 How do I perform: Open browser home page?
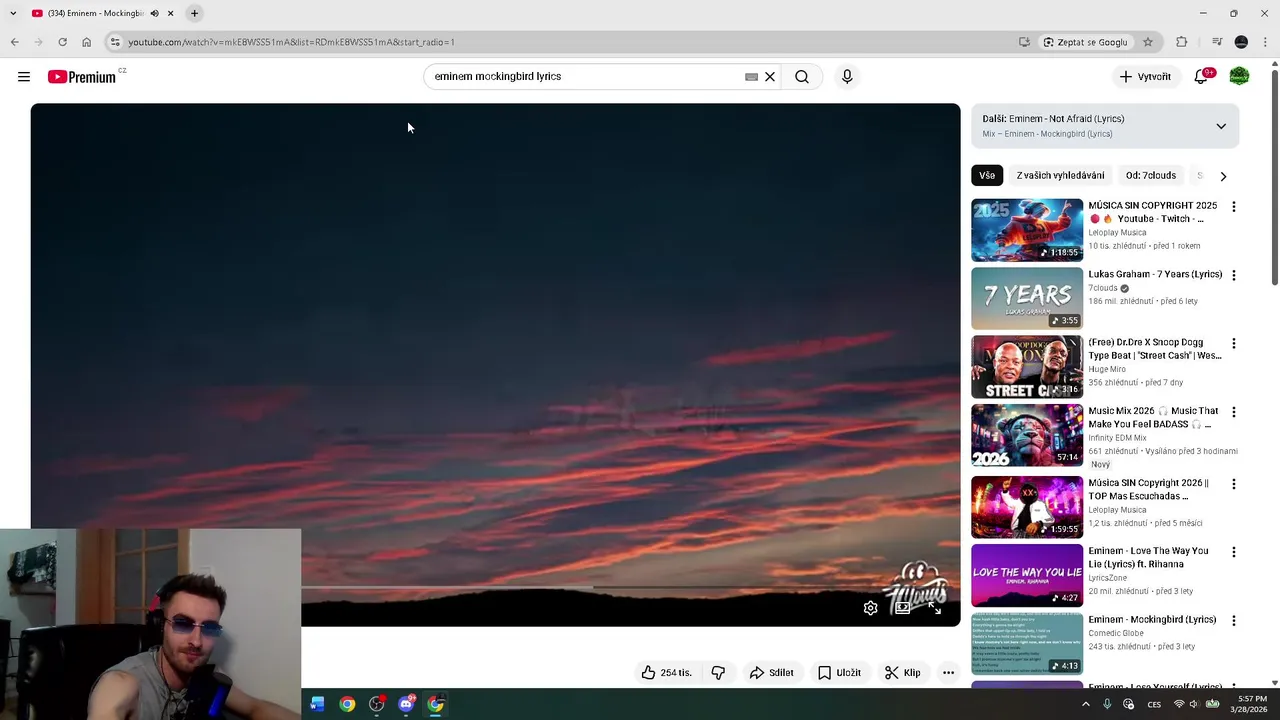click(x=86, y=42)
